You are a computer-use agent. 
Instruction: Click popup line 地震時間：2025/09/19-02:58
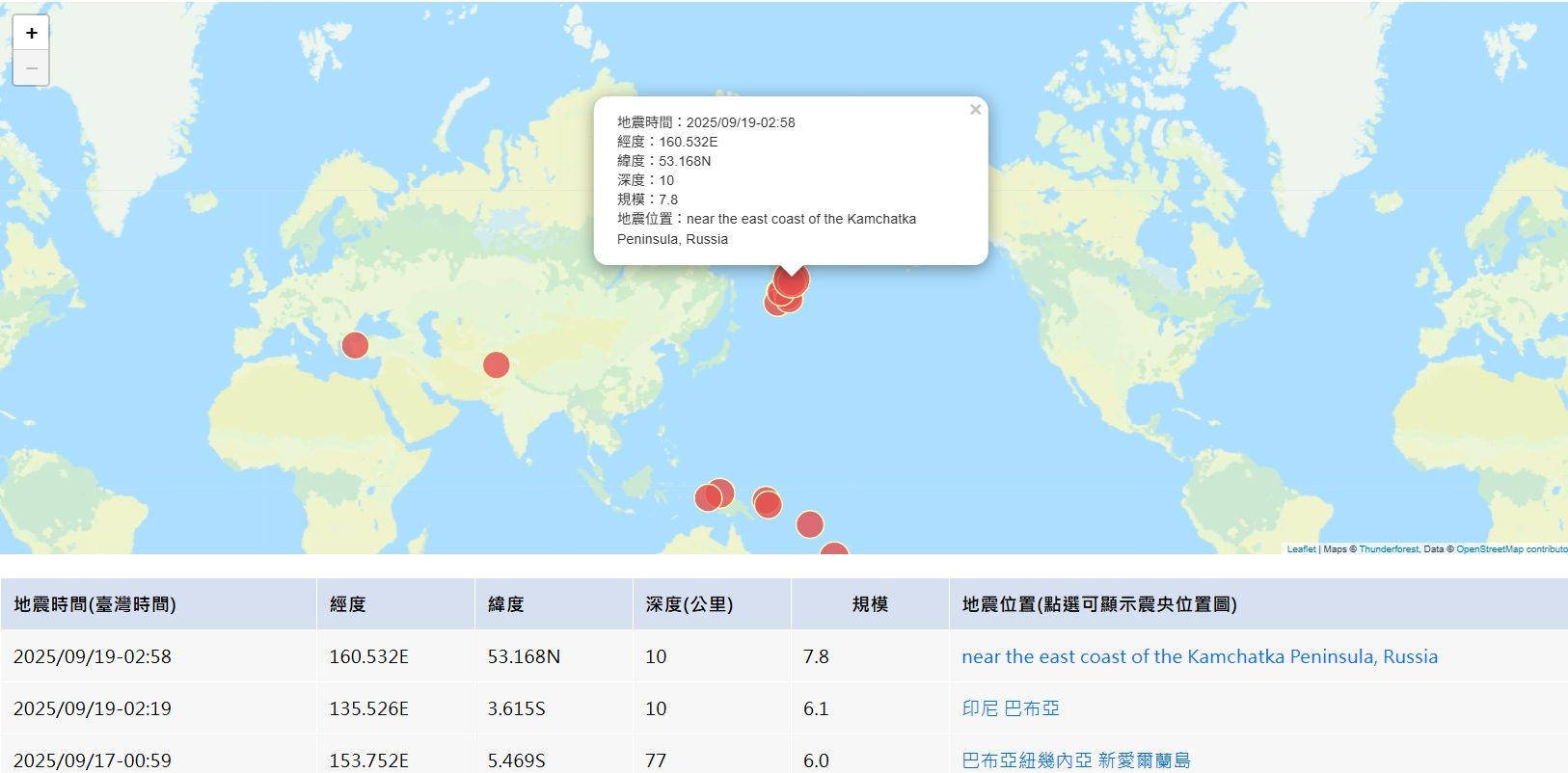click(706, 122)
